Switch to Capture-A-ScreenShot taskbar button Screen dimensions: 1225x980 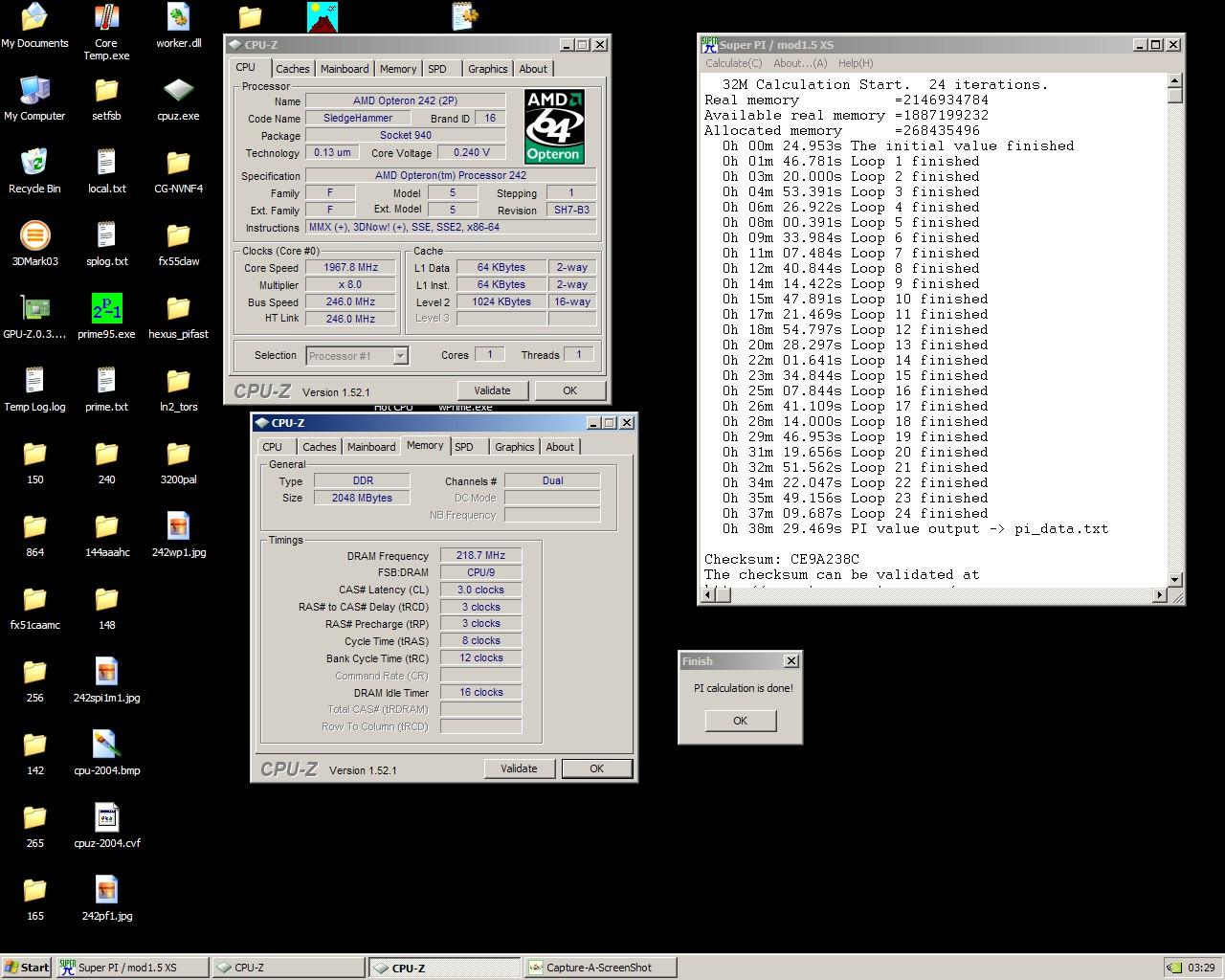[600, 968]
